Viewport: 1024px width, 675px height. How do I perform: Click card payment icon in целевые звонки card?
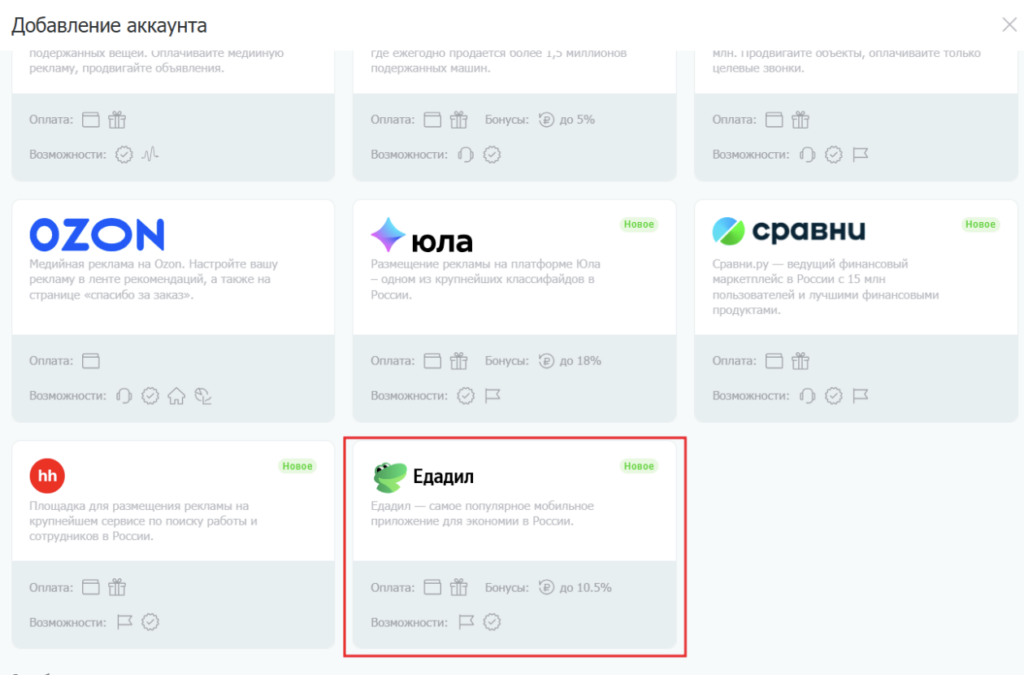[774, 119]
